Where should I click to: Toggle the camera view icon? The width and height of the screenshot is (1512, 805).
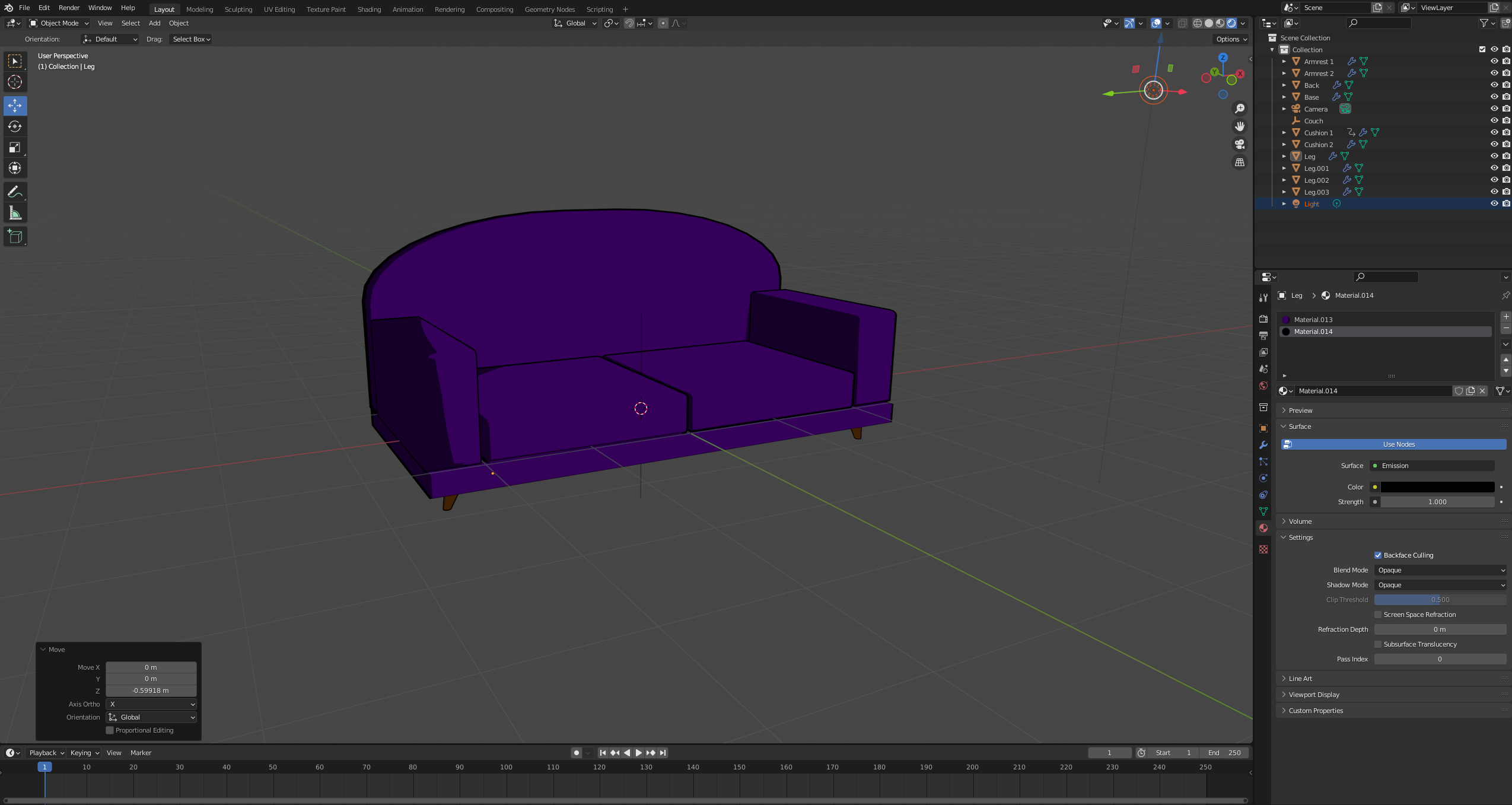click(x=1239, y=144)
